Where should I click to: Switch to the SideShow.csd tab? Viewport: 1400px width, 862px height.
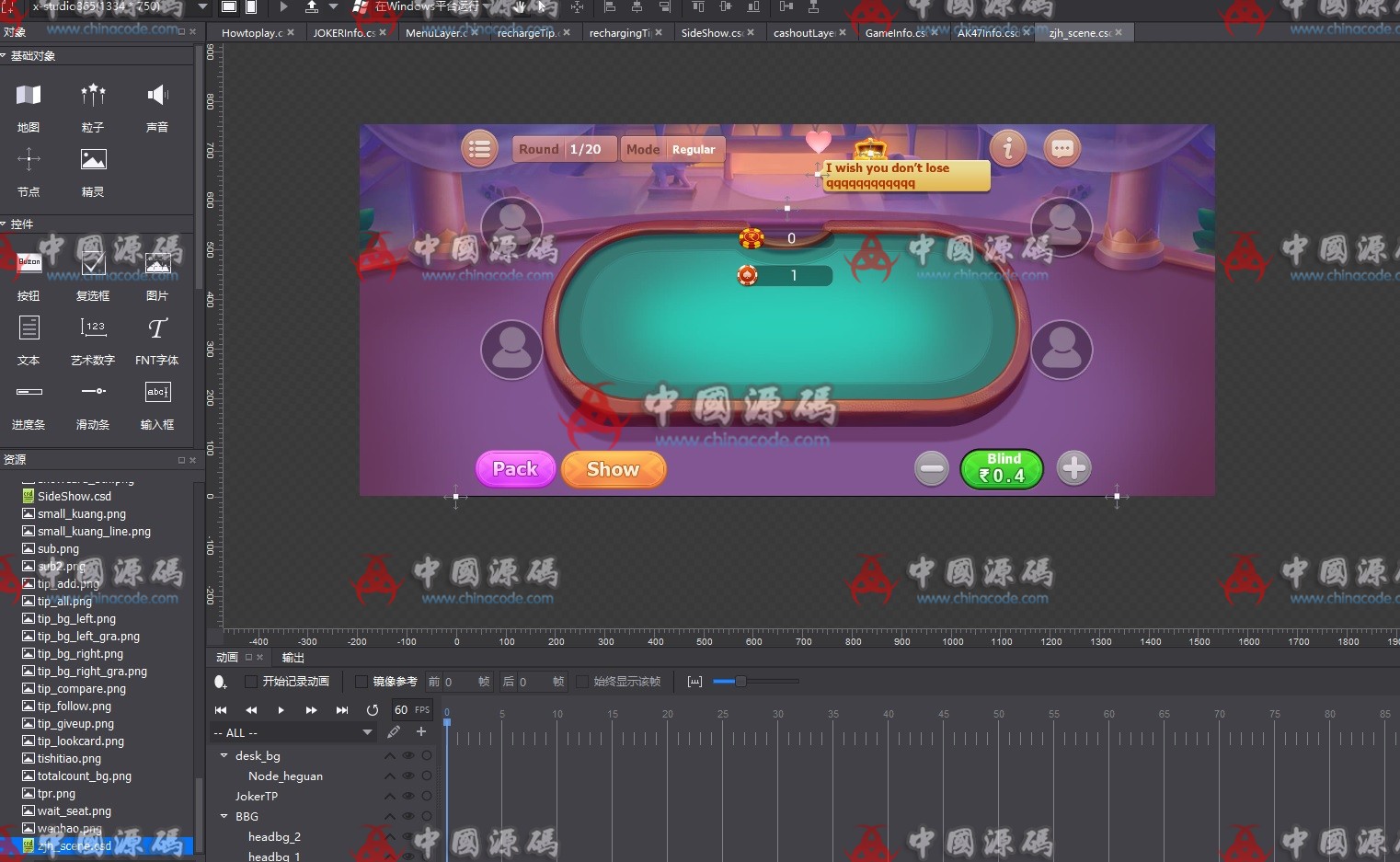pyautogui.click(x=711, y=33)
